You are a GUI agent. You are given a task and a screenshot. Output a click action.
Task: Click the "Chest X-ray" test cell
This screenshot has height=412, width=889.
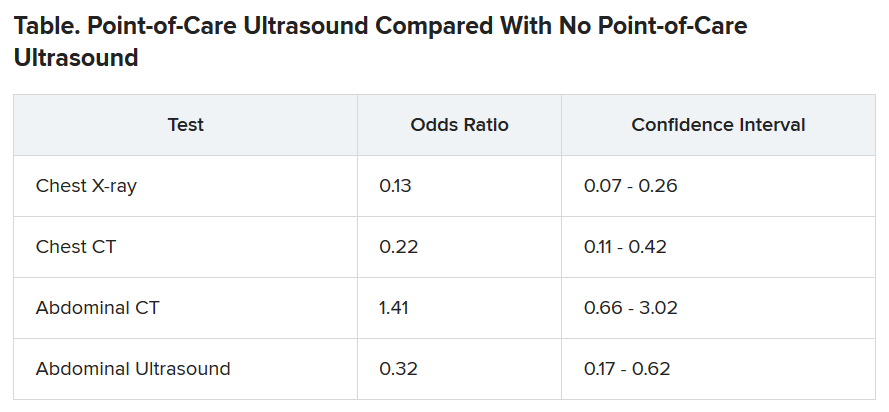point(86,186)
